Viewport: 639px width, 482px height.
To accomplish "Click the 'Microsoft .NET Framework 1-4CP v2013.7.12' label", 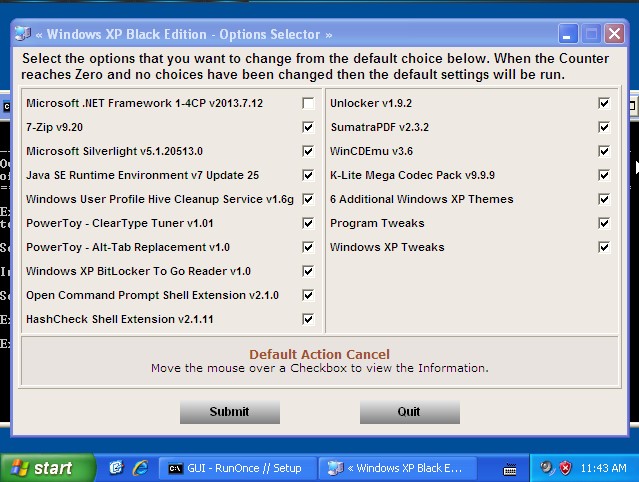I will [144, 103].
